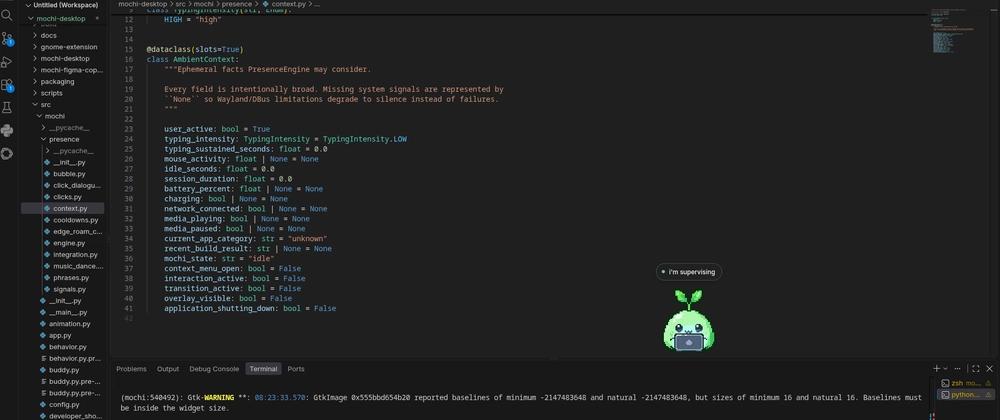Switch to the Debug Console tab
Viewport: 1000px width, 420px height.
click(214, 368)
